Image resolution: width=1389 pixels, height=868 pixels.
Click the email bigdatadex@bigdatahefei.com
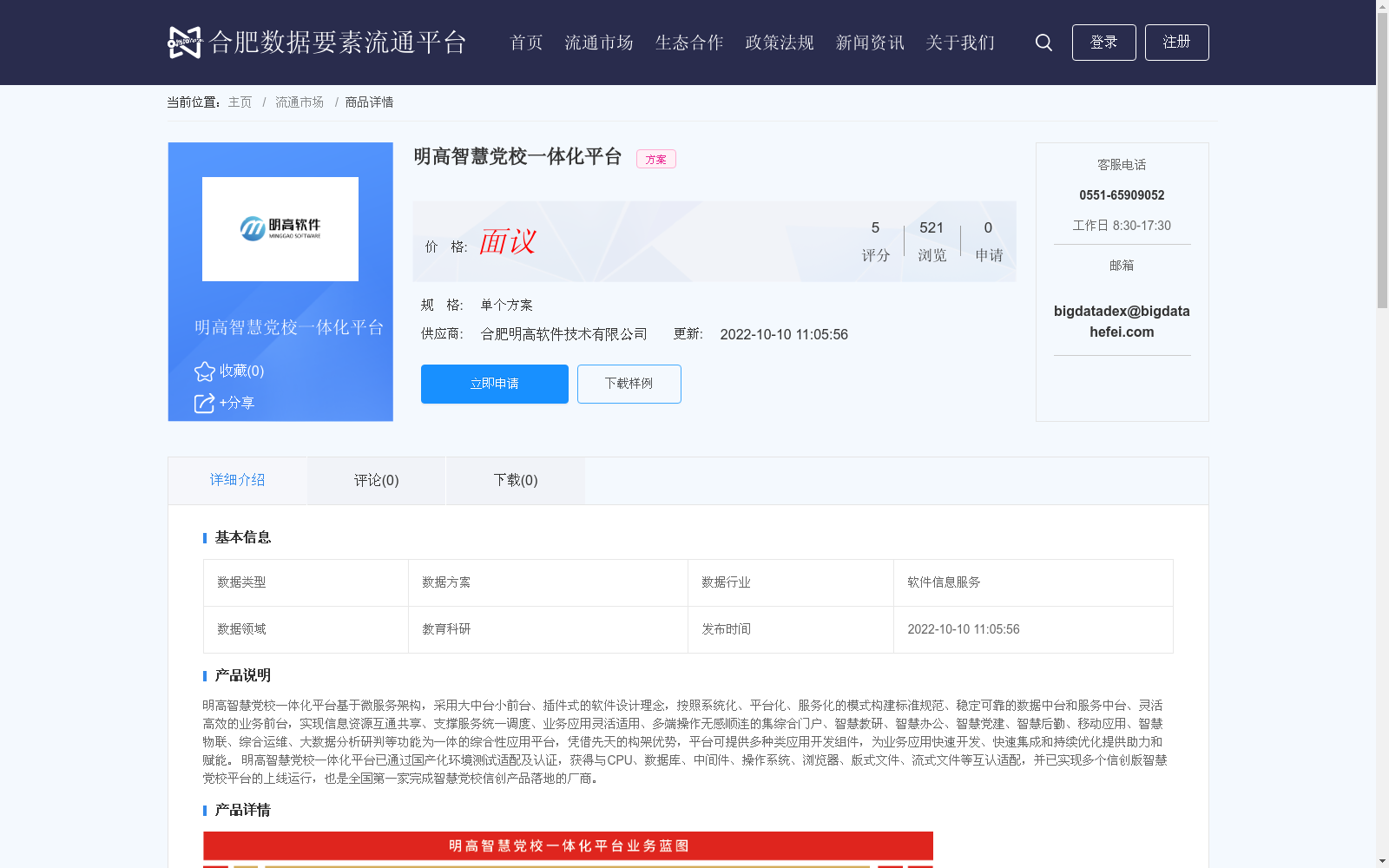coord(1122,321)
